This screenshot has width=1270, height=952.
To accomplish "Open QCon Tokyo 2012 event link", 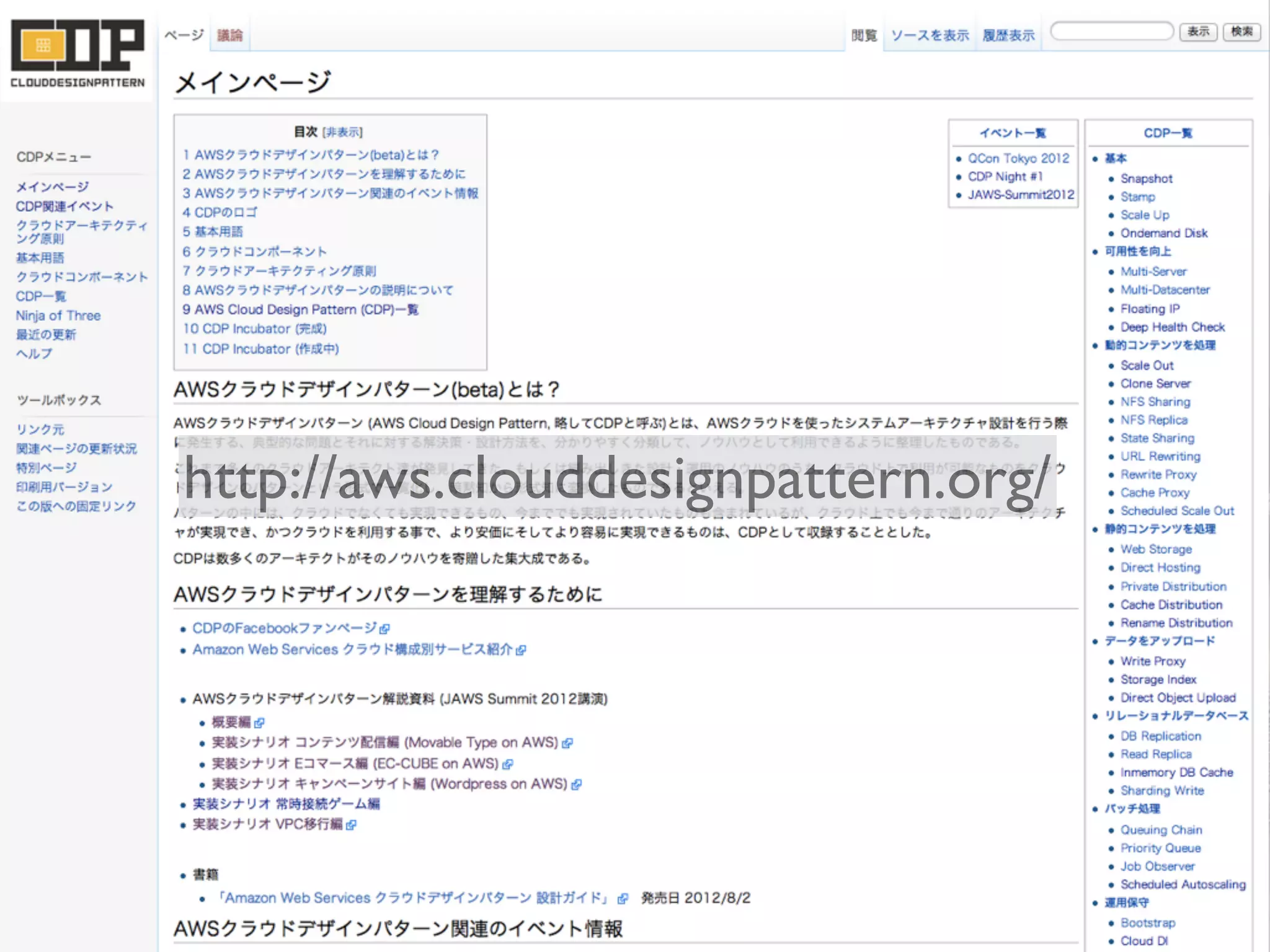I will tap(1019, 158).
